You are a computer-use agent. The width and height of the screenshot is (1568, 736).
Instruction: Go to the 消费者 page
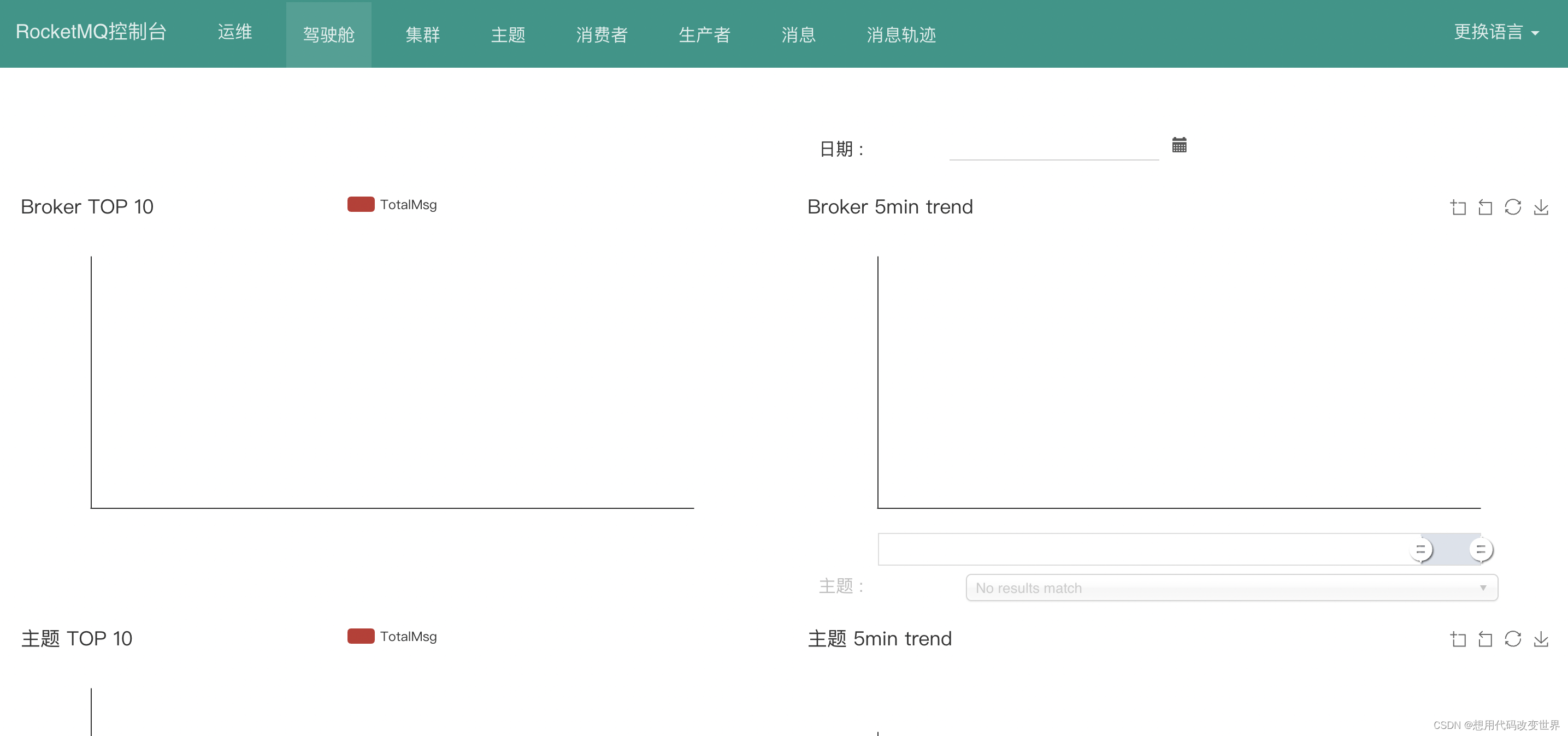602,34
